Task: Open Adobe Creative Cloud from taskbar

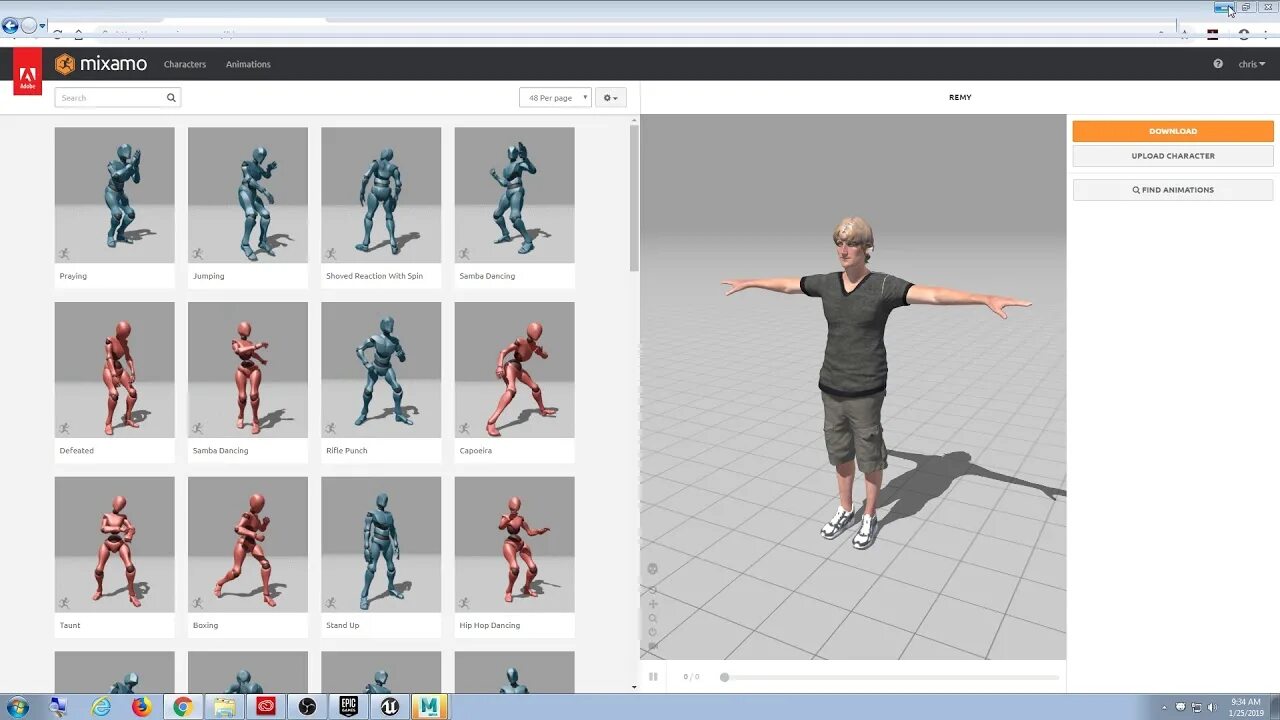Action: pos(266,707)
